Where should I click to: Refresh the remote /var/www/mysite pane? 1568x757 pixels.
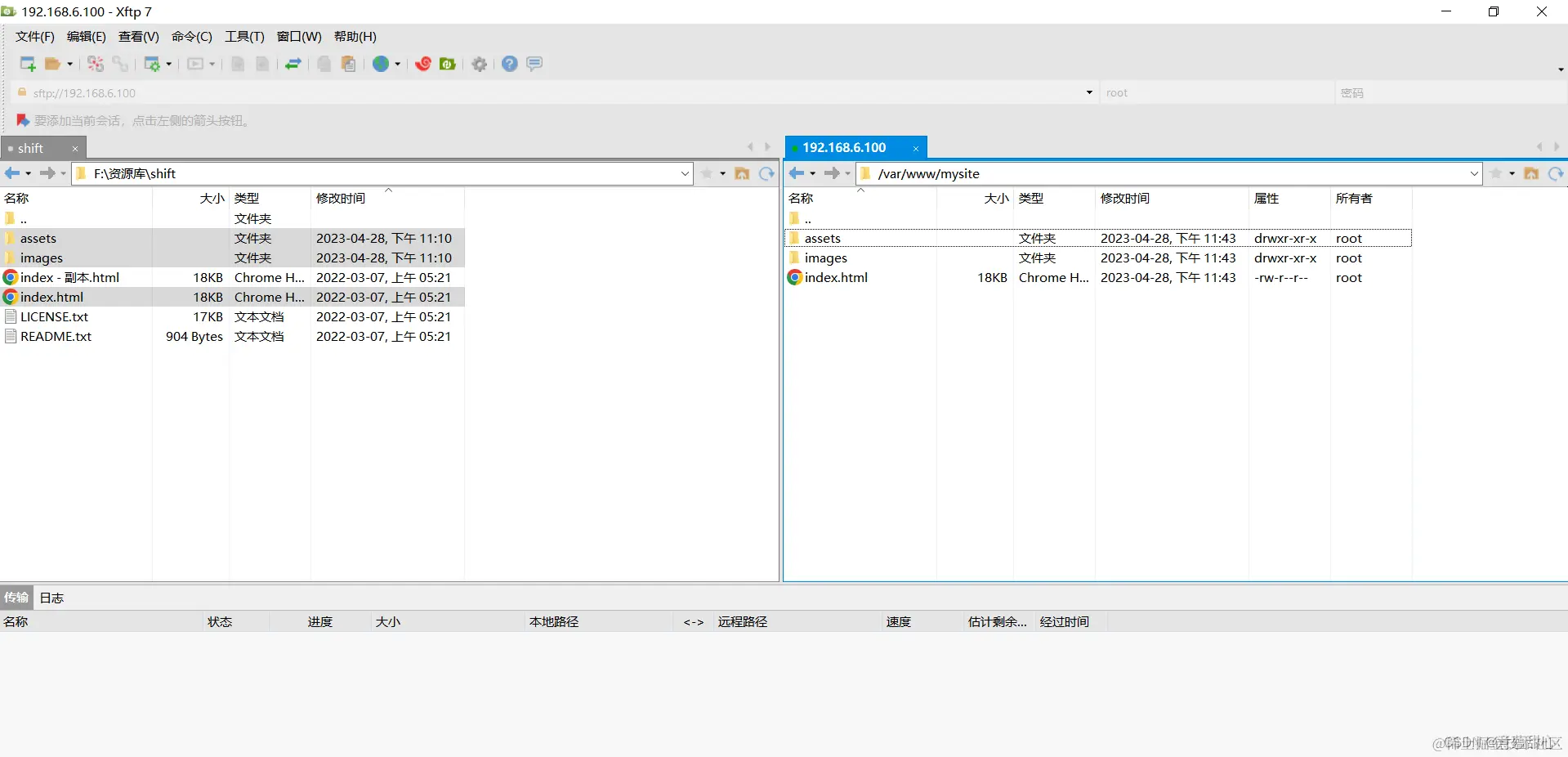click(x=1556, y=173)
